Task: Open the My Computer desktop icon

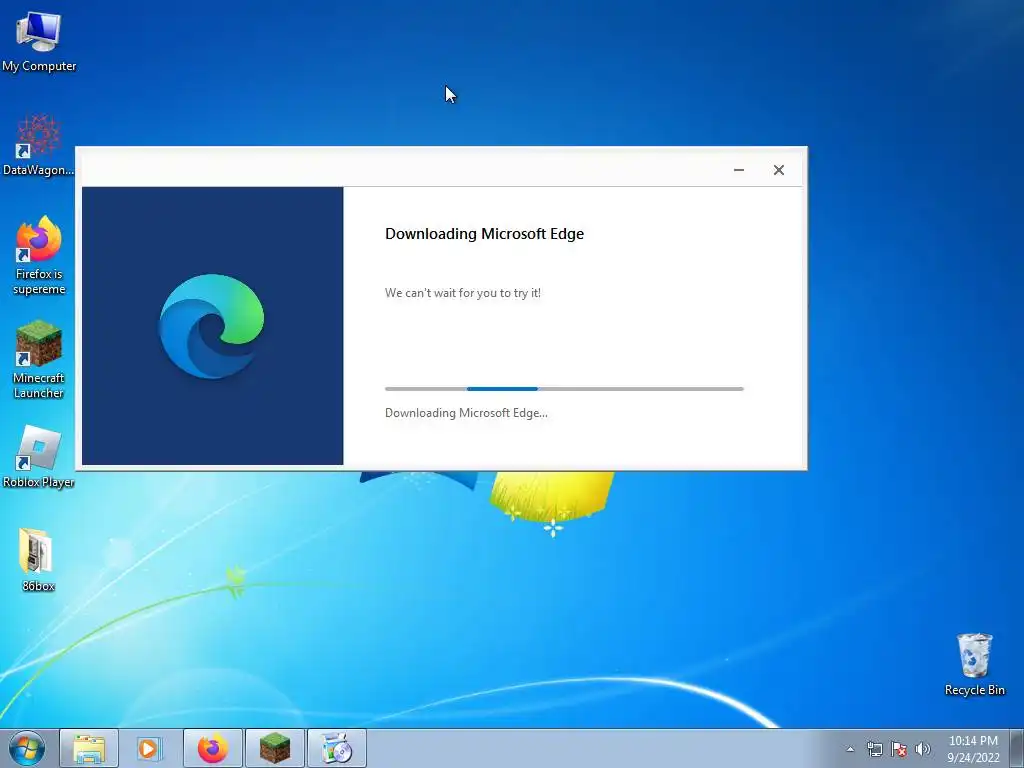Action: 39,40
